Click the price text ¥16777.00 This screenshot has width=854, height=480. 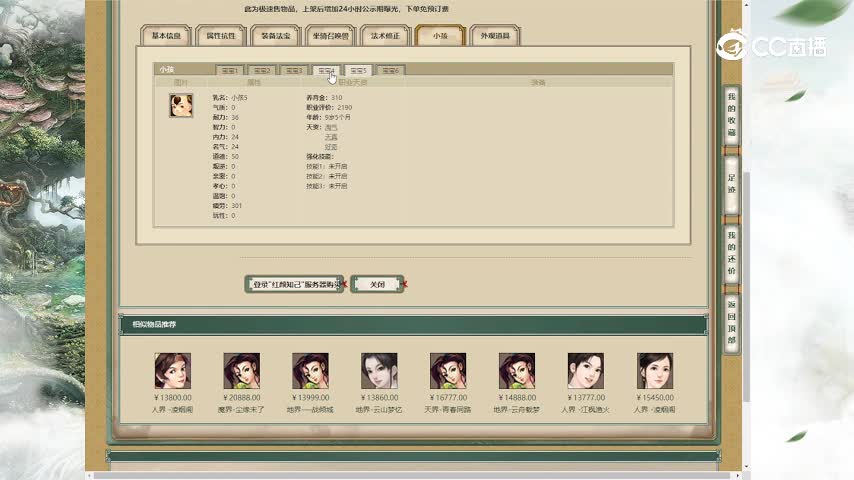pyautogui.click(x=448, y=398)
